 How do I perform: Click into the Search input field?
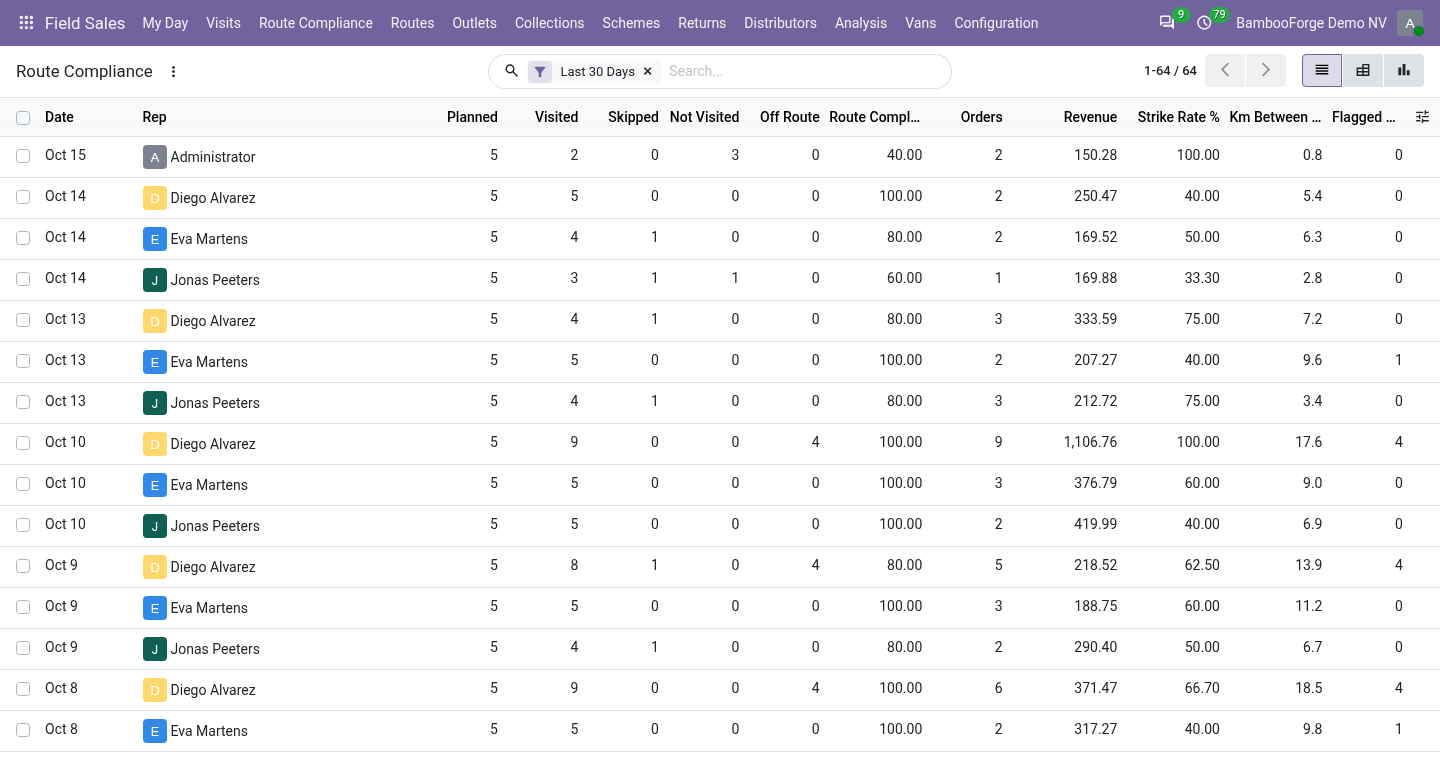click(803, 71)
